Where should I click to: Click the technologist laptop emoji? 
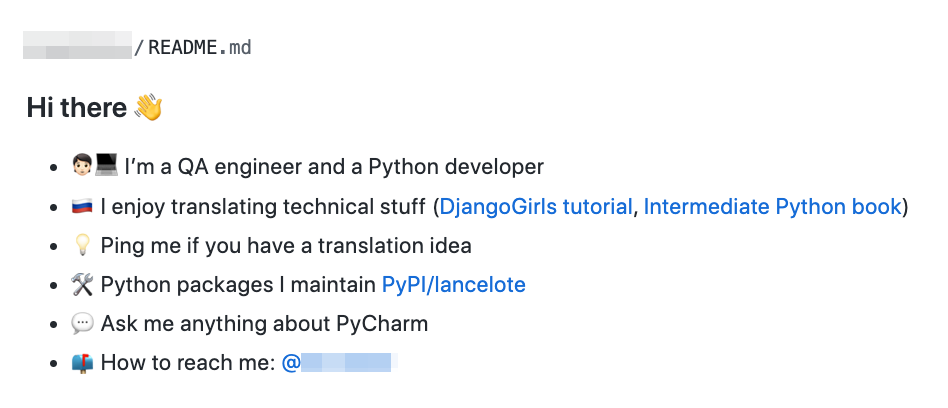[94, 164]
